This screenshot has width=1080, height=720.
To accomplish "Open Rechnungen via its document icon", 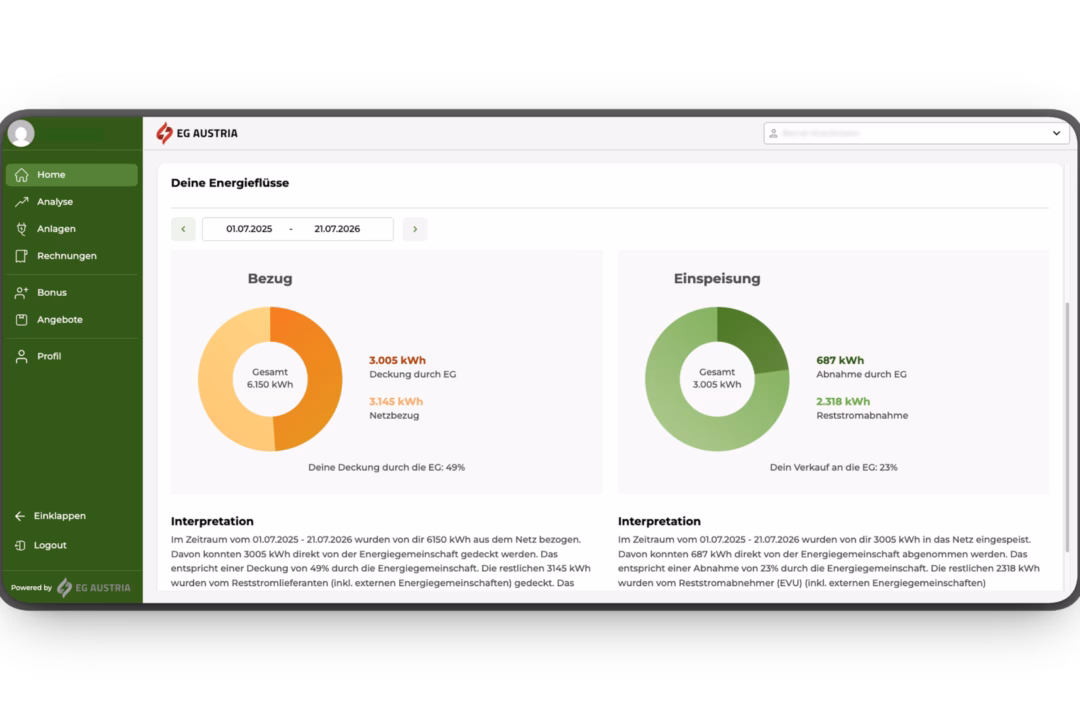I will (21, 256).
